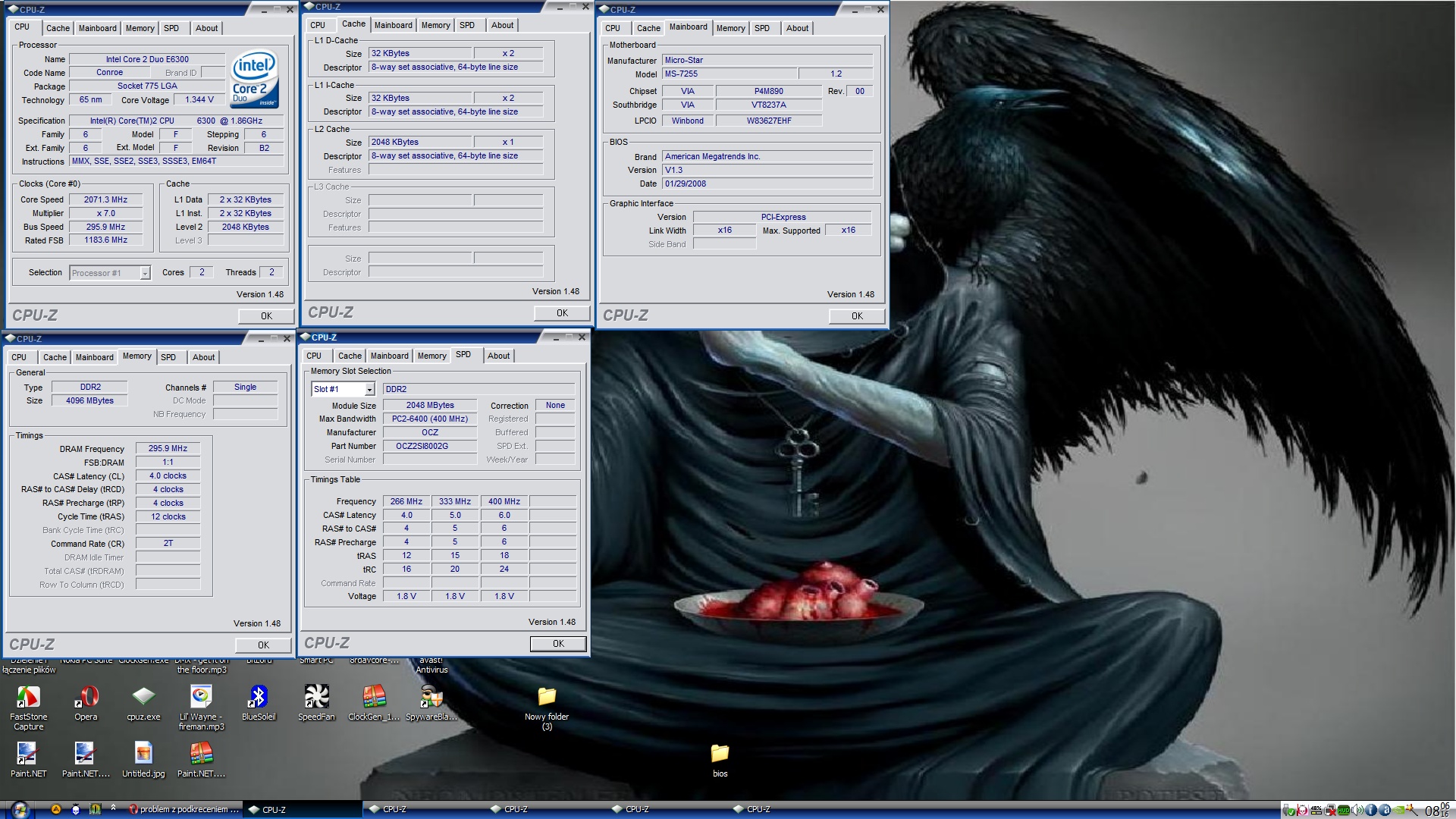Open the Opera browser desktop icon
This screenshot has width=1456, height=819.
tap(86, 697)
